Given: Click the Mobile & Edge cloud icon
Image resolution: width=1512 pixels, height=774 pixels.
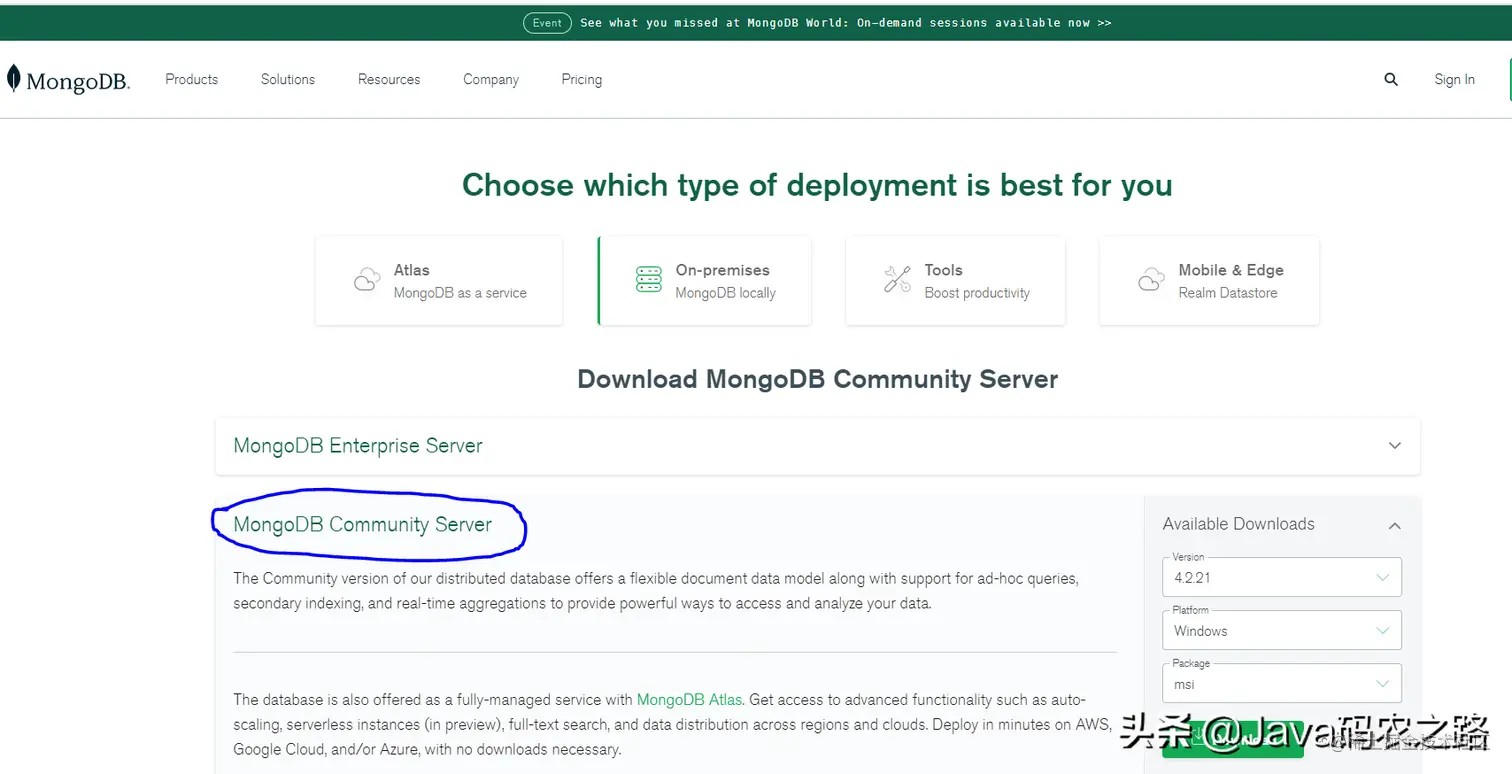Looking at the screenshot, I should pos(1151,280).
